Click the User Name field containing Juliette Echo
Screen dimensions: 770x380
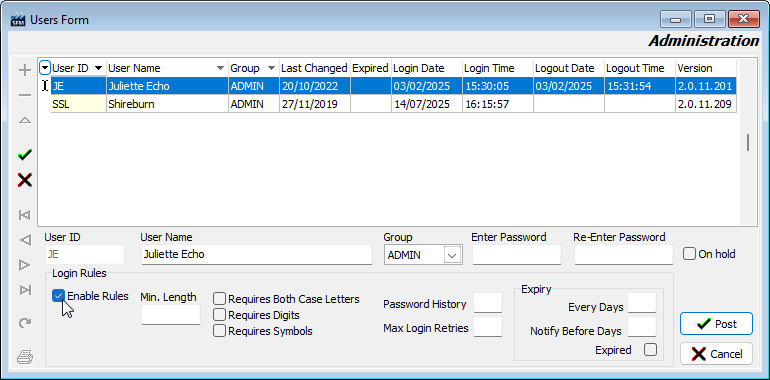click(257, 255)
